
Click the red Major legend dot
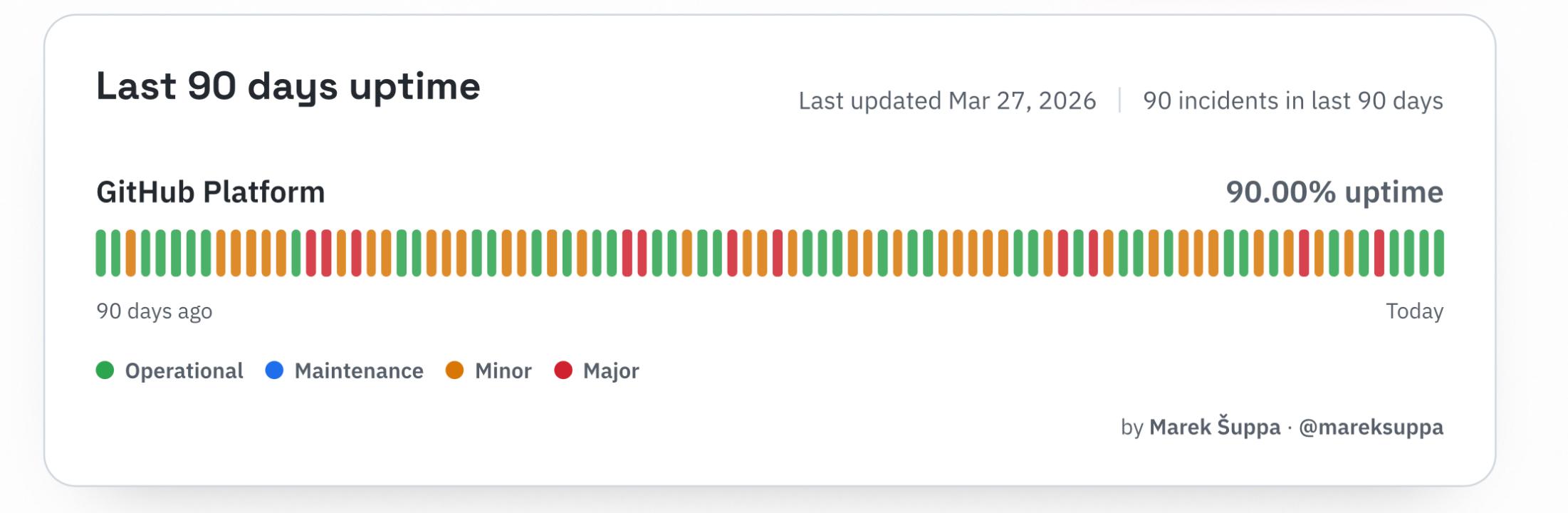pyautogui.click(x=563, y=370)
